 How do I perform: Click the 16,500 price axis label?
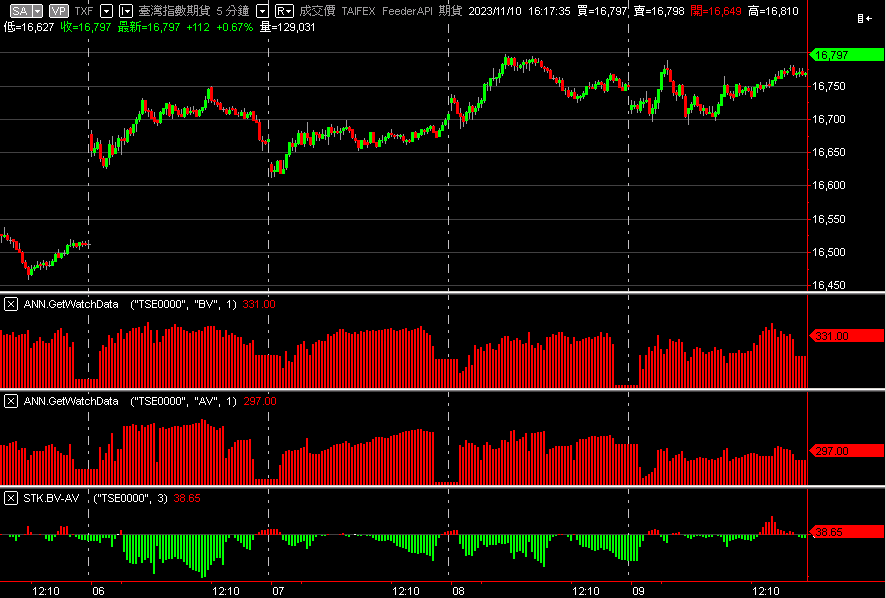828,252
